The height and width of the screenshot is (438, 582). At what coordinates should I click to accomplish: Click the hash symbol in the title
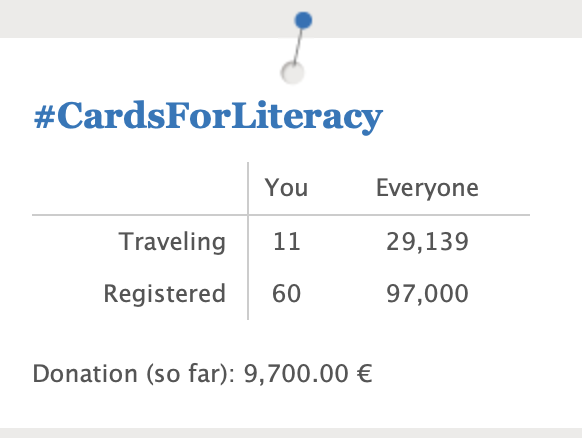(x=45, y=118)
